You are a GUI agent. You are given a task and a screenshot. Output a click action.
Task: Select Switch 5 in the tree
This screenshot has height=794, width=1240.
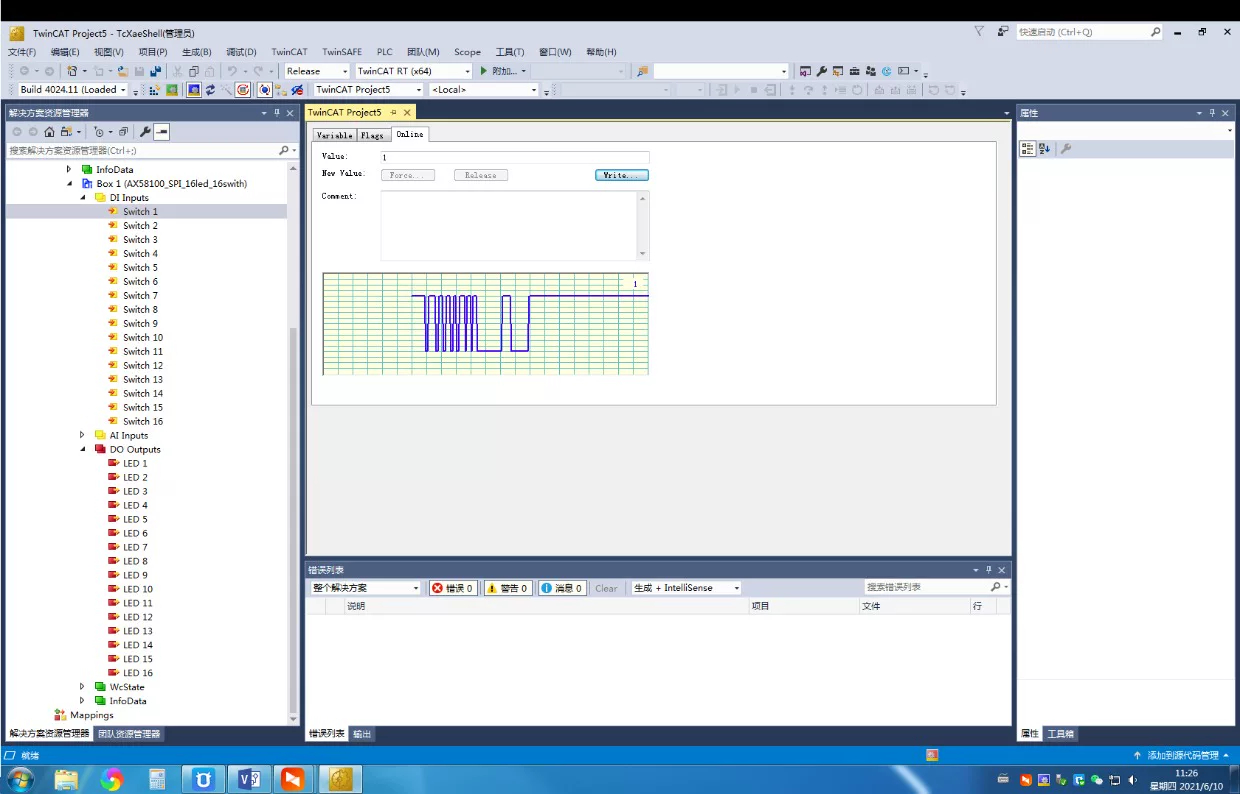click(x=140, y=268)
